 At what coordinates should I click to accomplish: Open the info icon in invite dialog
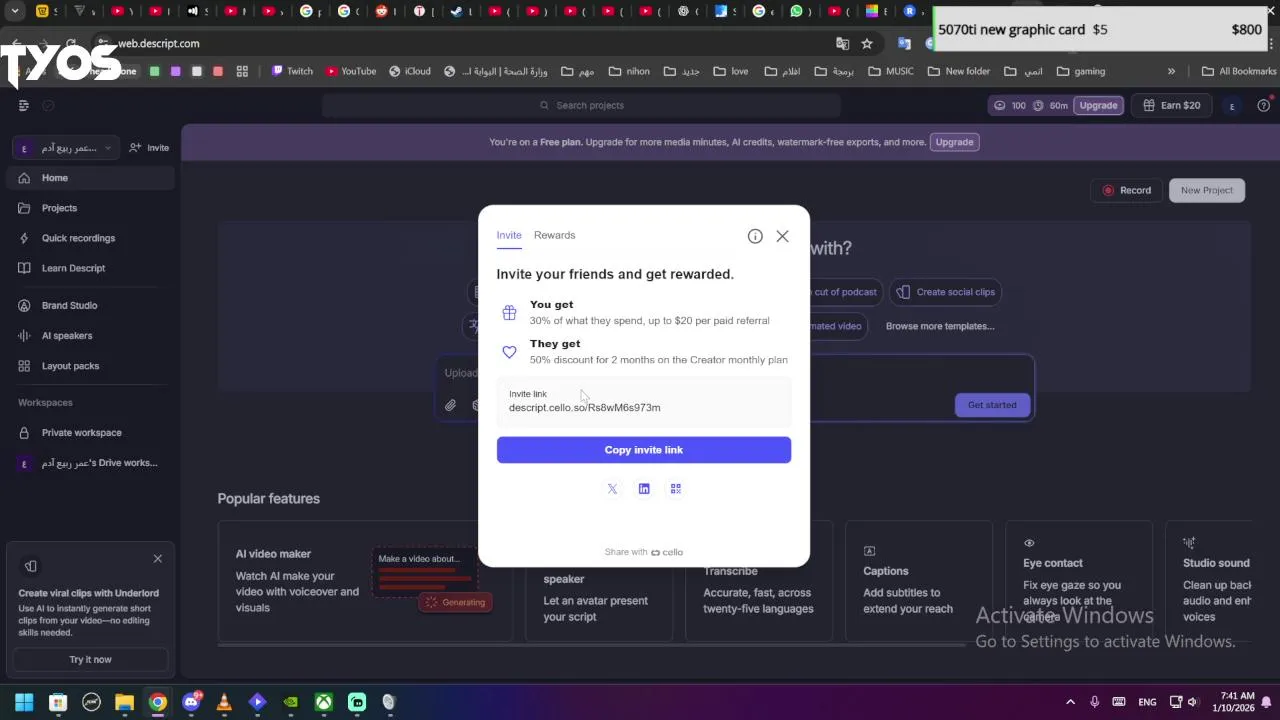(755, 236)
